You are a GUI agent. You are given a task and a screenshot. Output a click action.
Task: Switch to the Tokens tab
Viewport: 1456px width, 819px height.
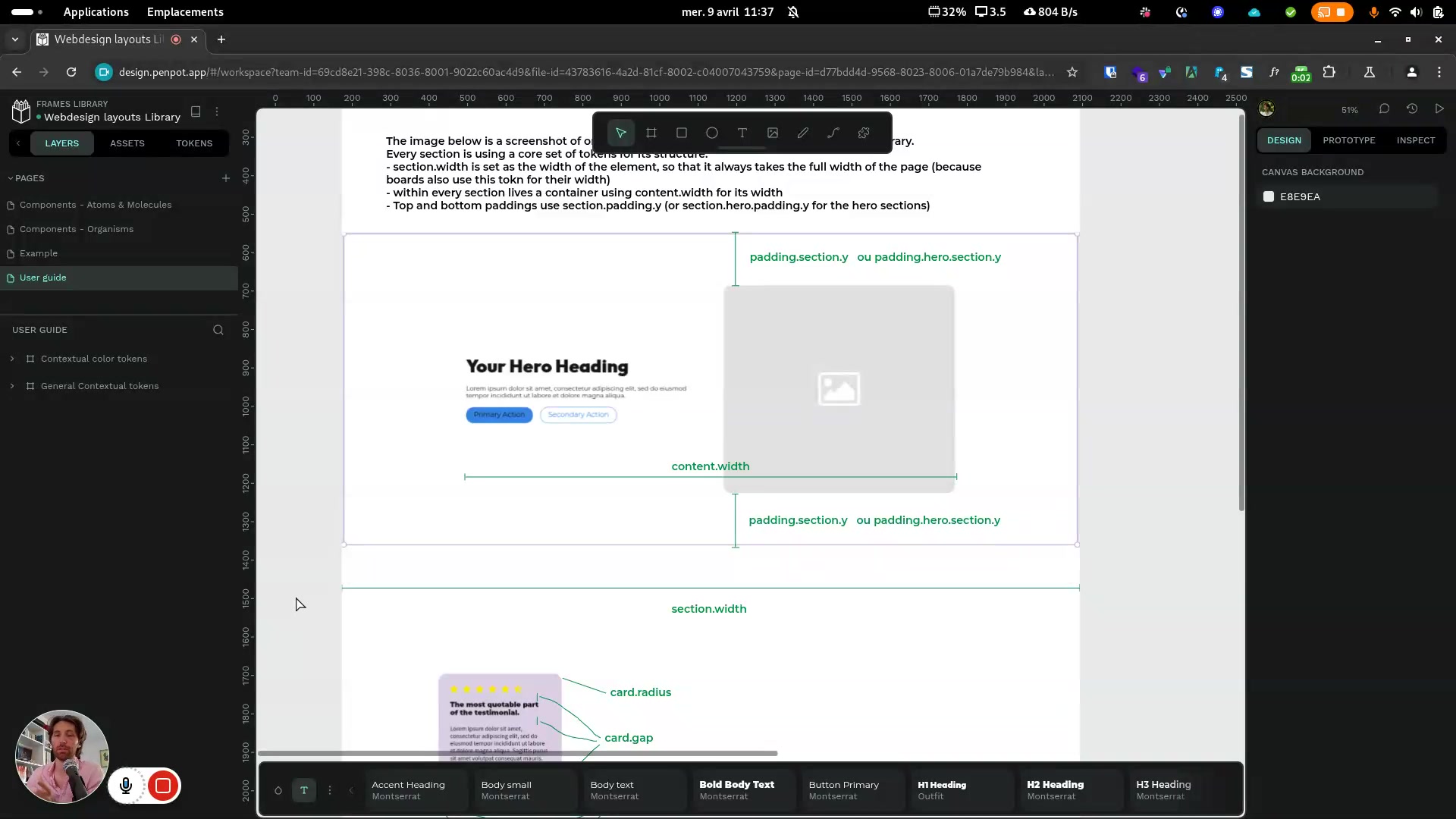(193, 143)
